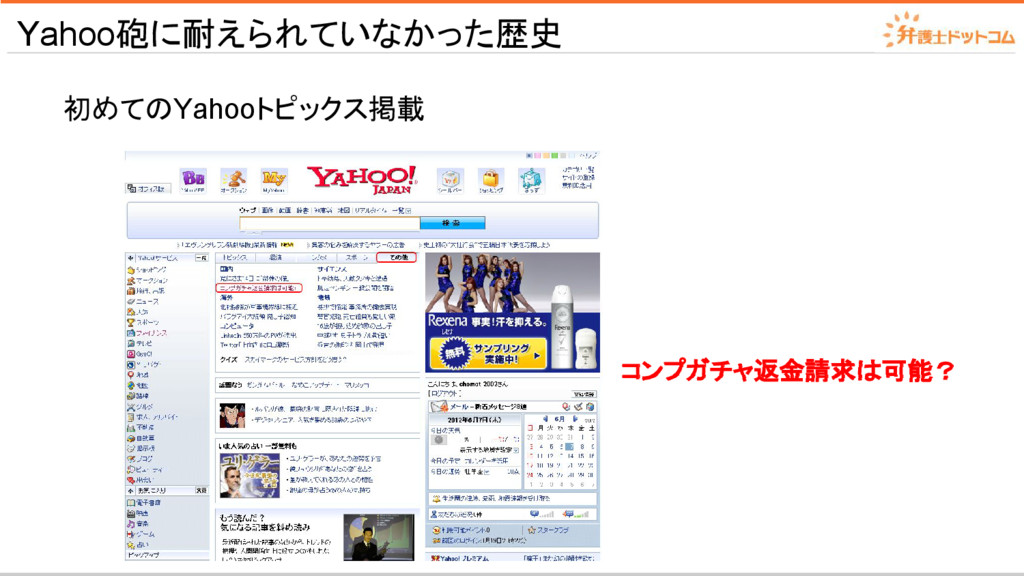This screenshot has height=576, width=1024.
Task: Select highlighted date 7 in calendar
Action: pos(569,447)
